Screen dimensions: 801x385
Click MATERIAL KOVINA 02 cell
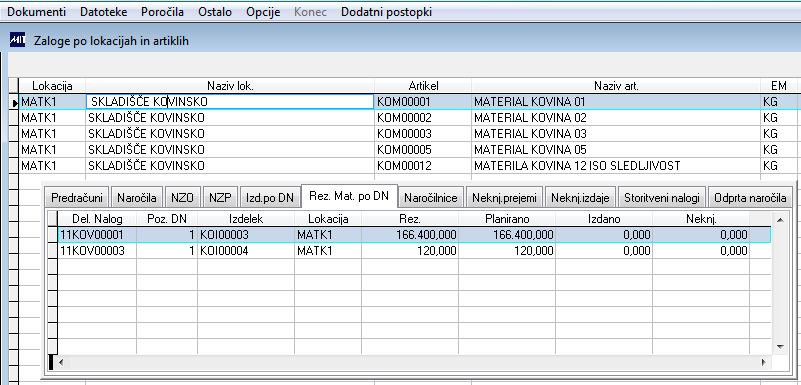click(616, 118)
